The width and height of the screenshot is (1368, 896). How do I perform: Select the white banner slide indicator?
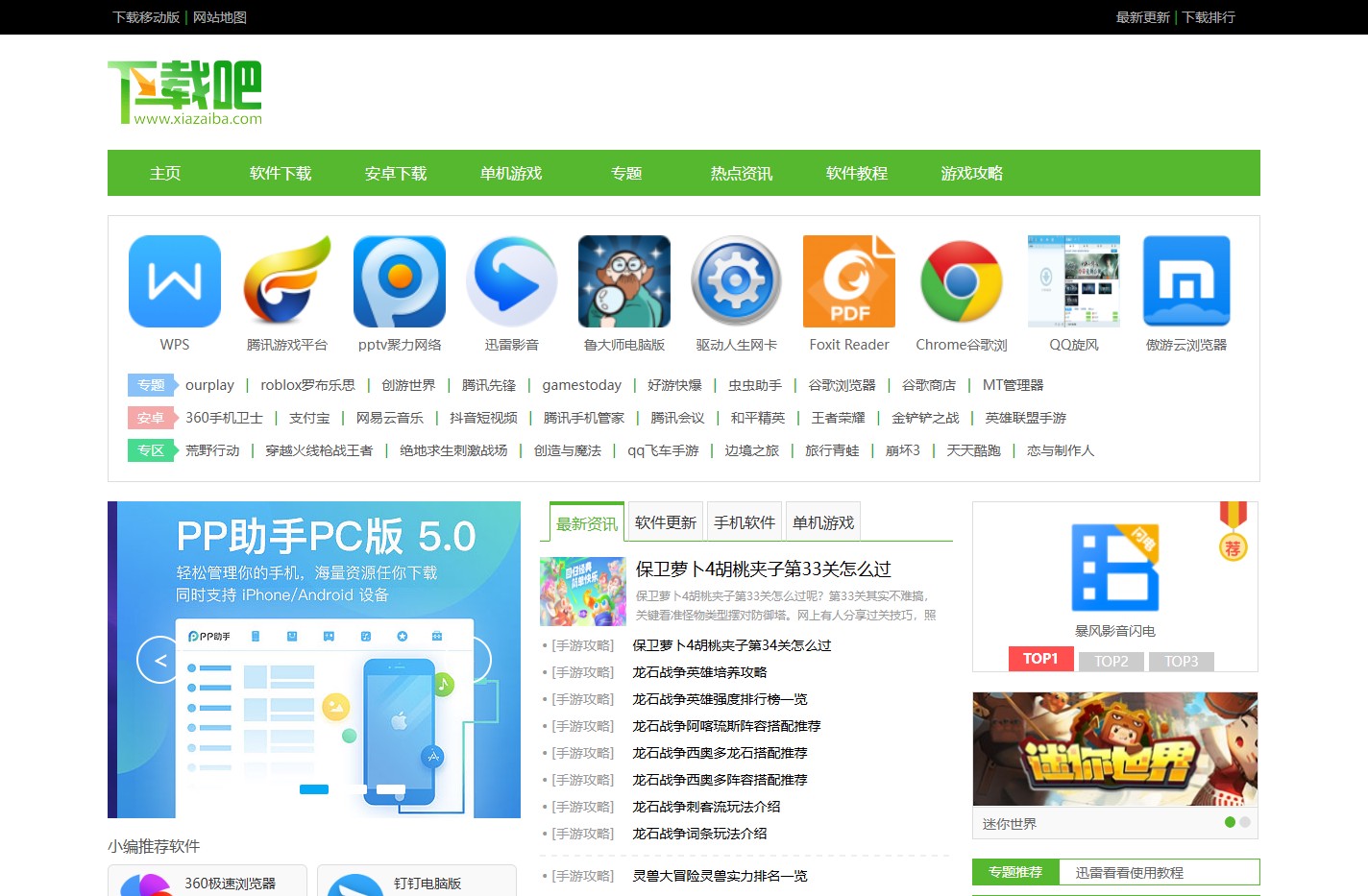[x=391, y=789]
